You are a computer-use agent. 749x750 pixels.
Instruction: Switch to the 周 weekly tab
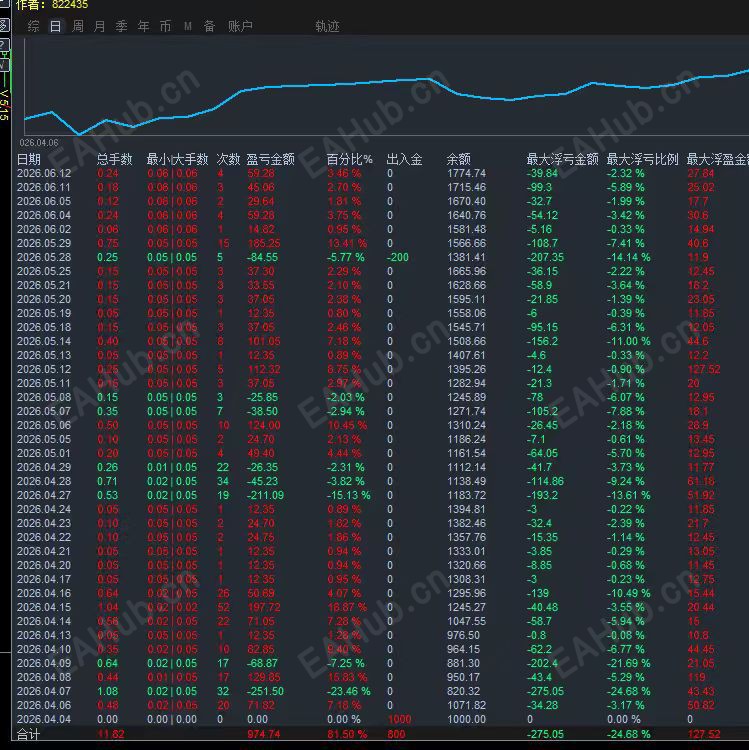point(77,26)
